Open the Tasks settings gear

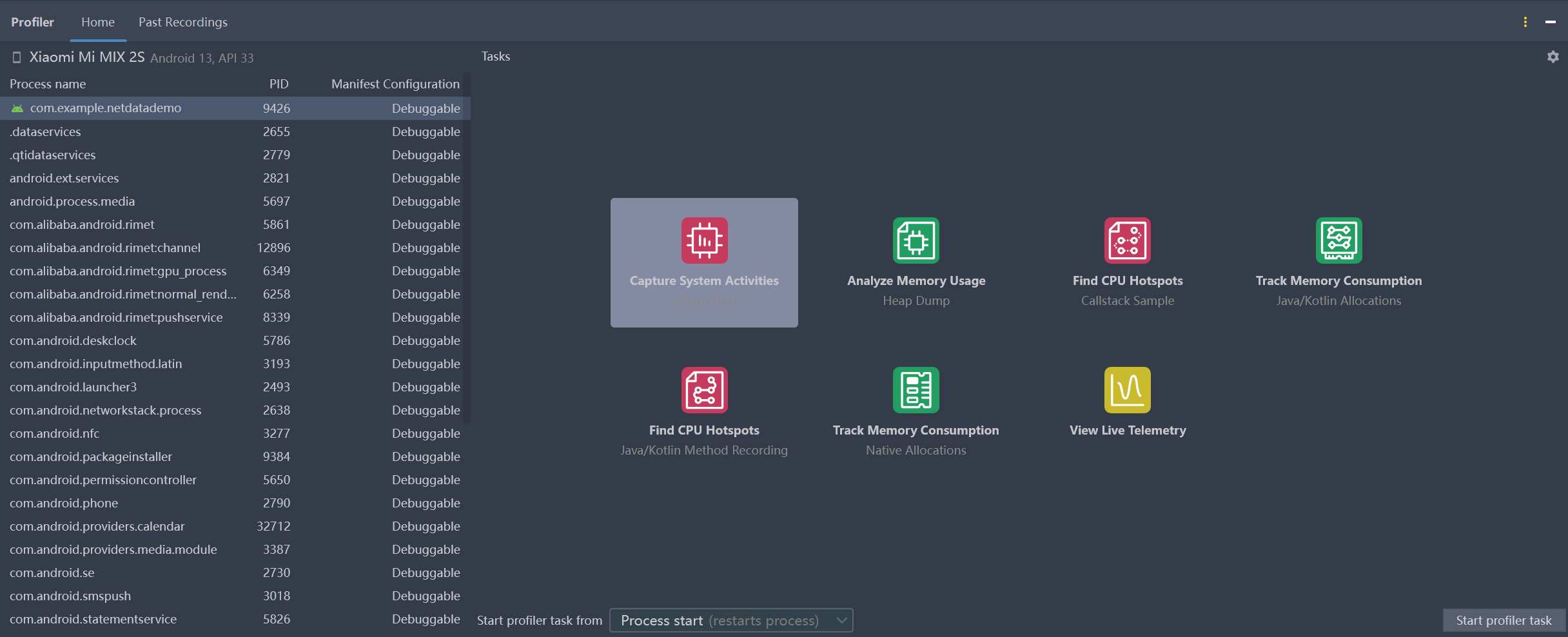click(x=1553, y=57)
